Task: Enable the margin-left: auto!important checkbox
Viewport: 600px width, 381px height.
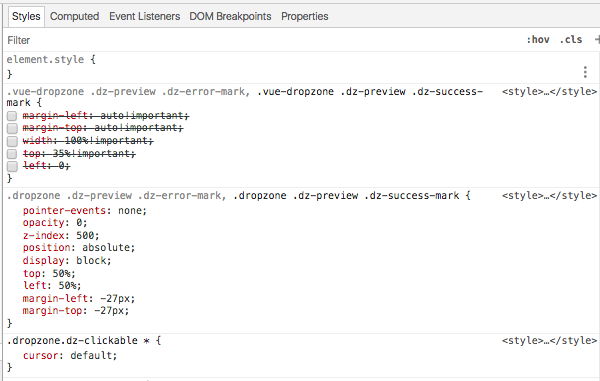Action: [12, 116]
